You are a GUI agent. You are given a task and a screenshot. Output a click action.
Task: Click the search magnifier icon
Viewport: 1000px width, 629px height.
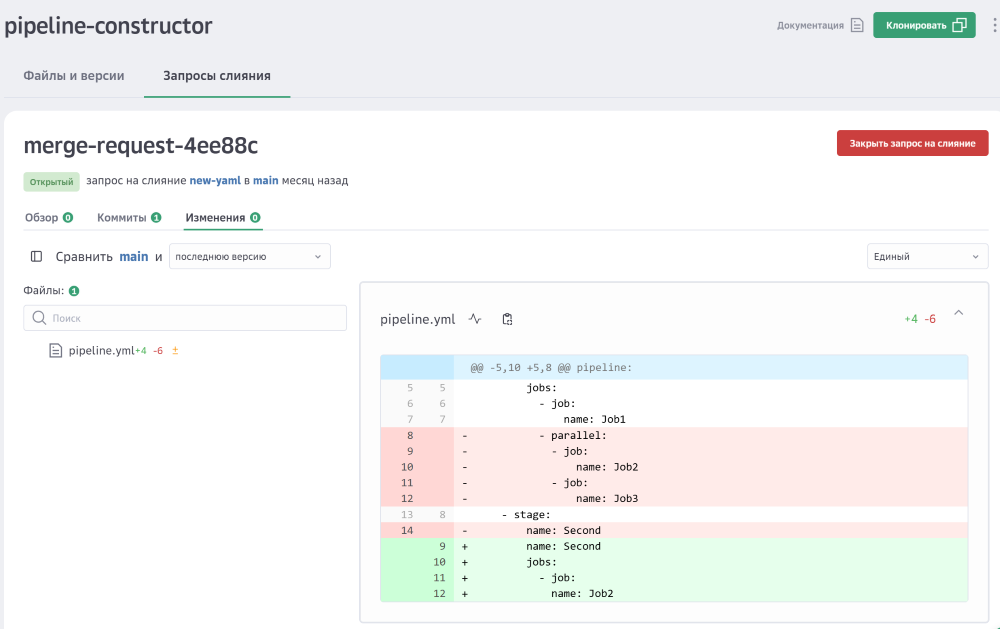click(x=39, y=318)
